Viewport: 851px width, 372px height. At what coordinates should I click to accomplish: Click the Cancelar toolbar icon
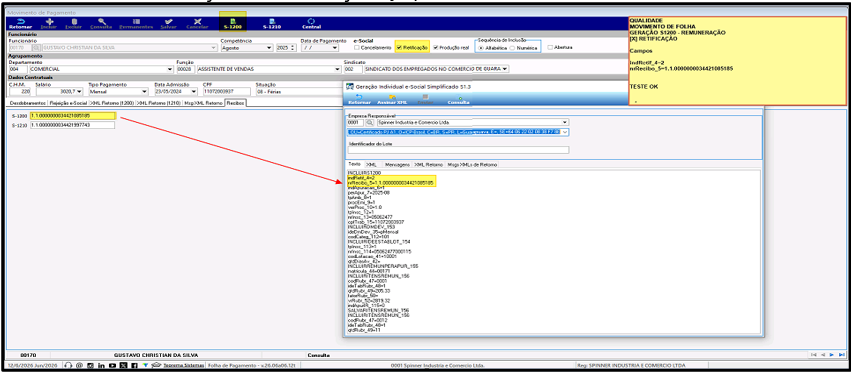tap(197, 23)
